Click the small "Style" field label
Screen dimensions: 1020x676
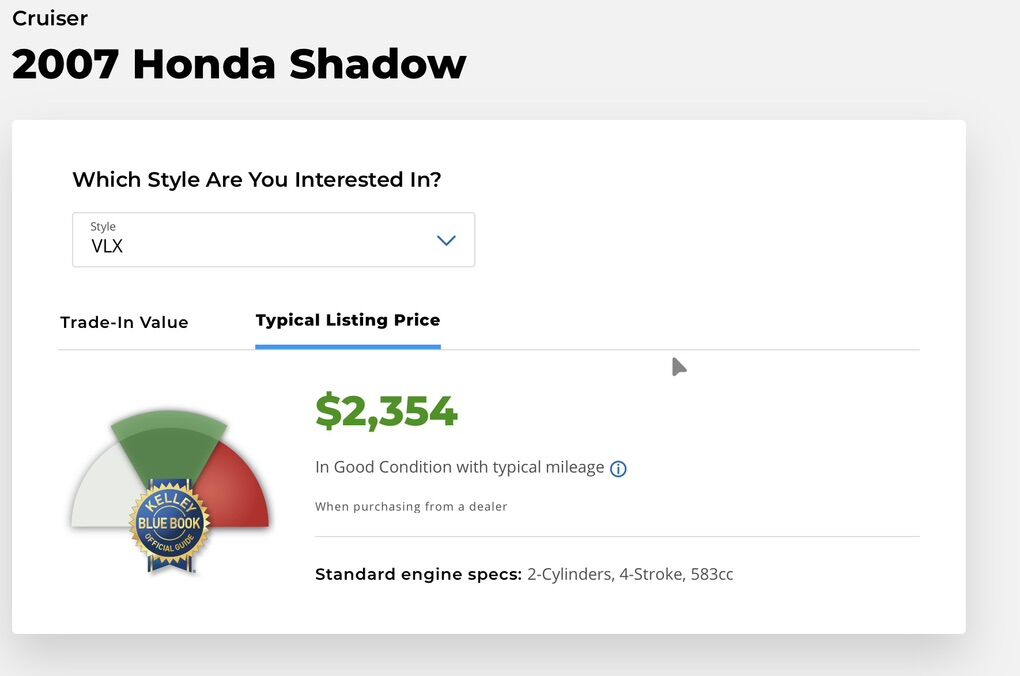click(x=103, y=227)
